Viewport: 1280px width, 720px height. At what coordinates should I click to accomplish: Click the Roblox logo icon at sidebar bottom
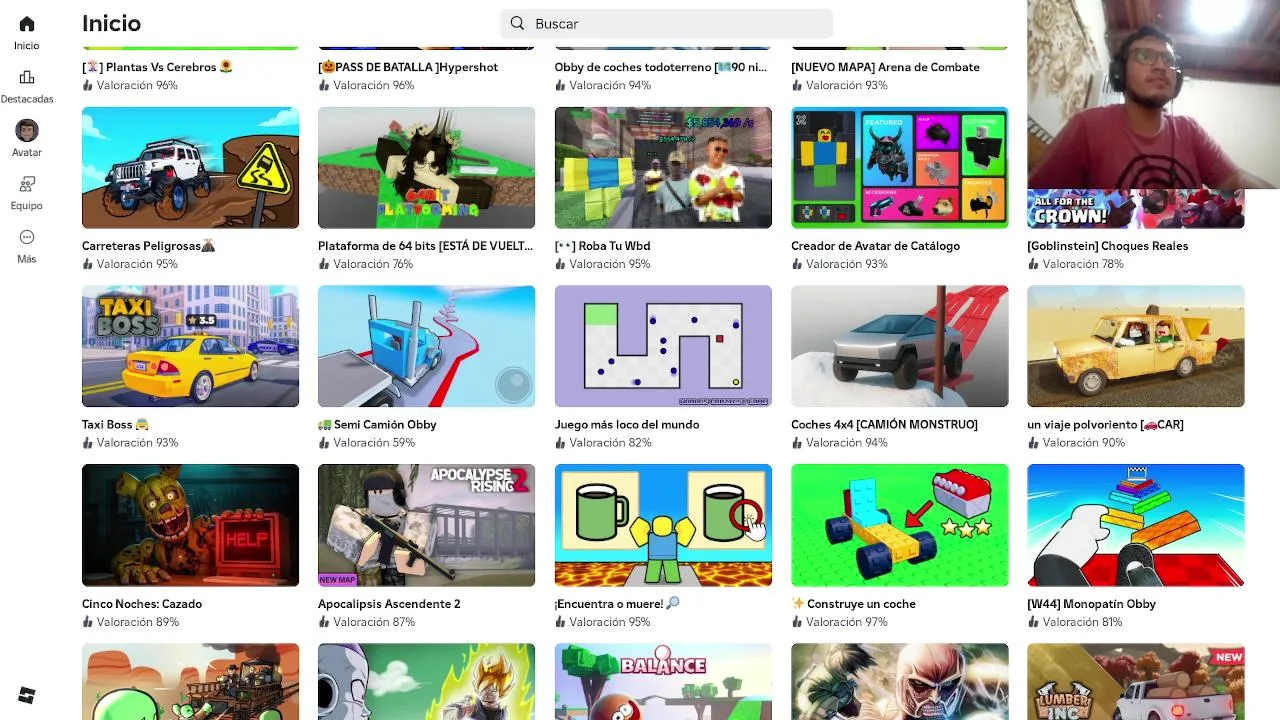[27, 695]
